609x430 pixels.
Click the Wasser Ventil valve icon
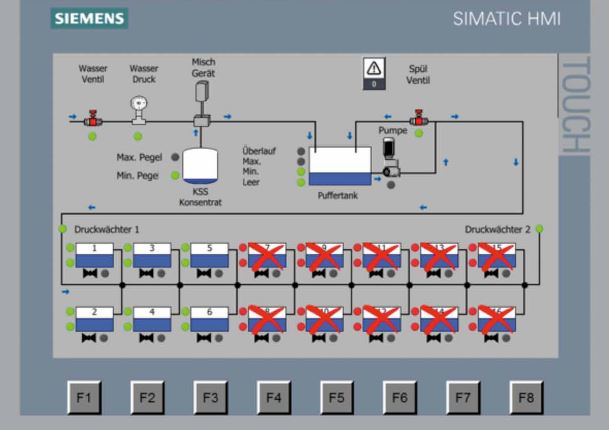pyautogui.click(x=93, y=117)
